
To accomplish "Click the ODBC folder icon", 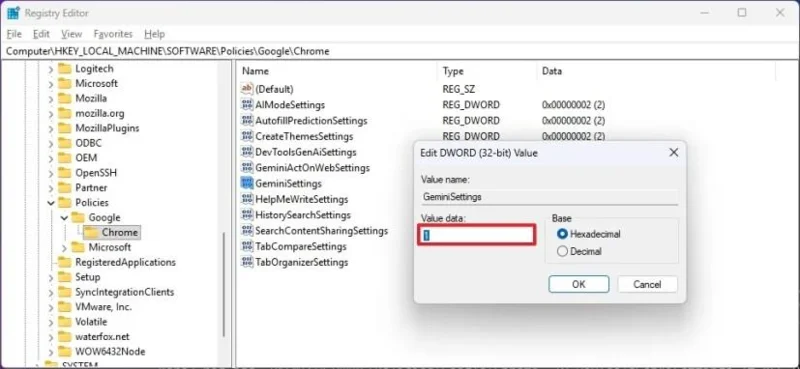I will 64,143.
